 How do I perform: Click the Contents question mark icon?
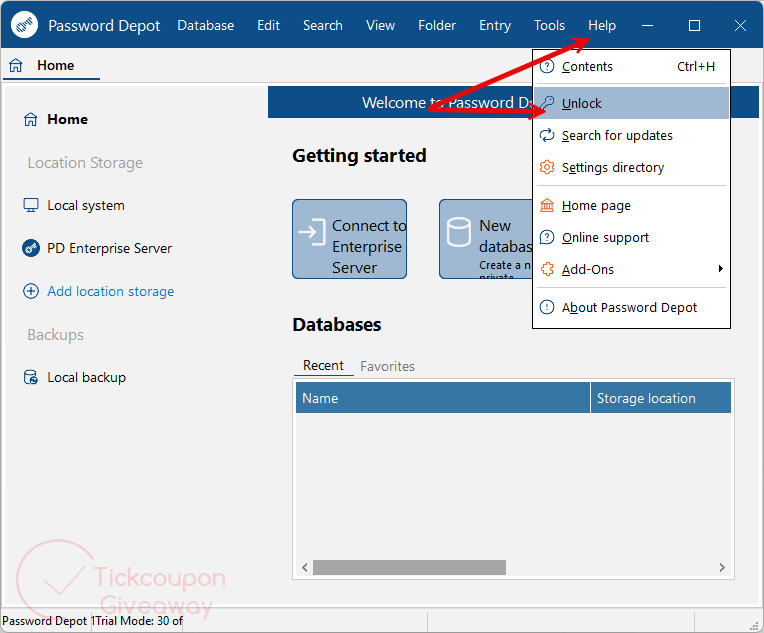pyautogui.click(x=547, y=66)
